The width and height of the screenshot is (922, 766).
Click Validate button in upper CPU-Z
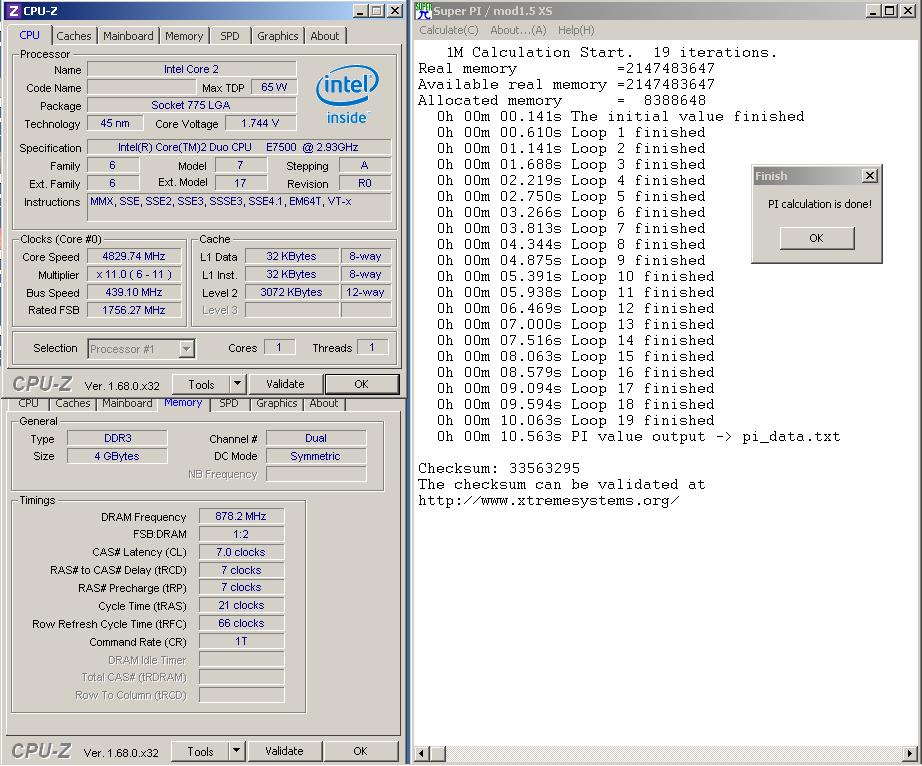click(285, 384)
